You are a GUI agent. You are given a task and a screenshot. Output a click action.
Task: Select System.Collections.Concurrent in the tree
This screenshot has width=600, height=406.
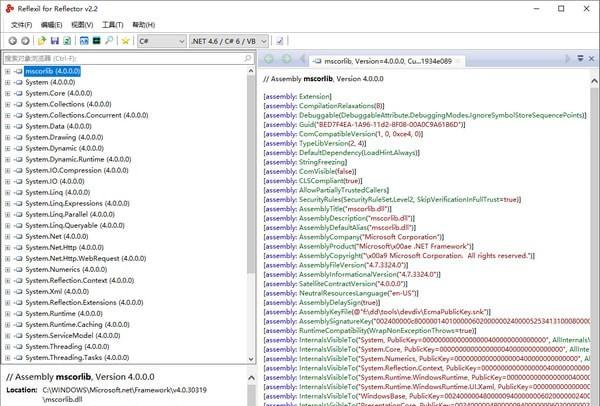pyautogui.click(x=86, y=115)
